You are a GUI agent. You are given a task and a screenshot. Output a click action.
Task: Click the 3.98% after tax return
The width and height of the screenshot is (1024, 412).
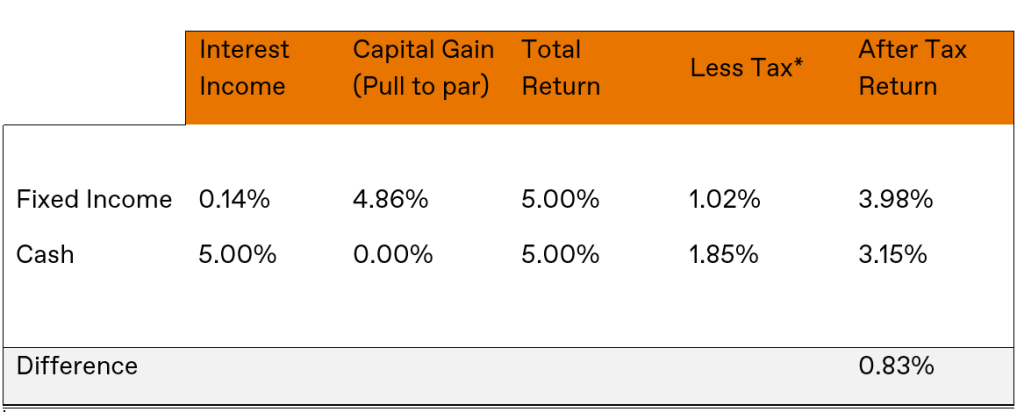tap(895, 199)
